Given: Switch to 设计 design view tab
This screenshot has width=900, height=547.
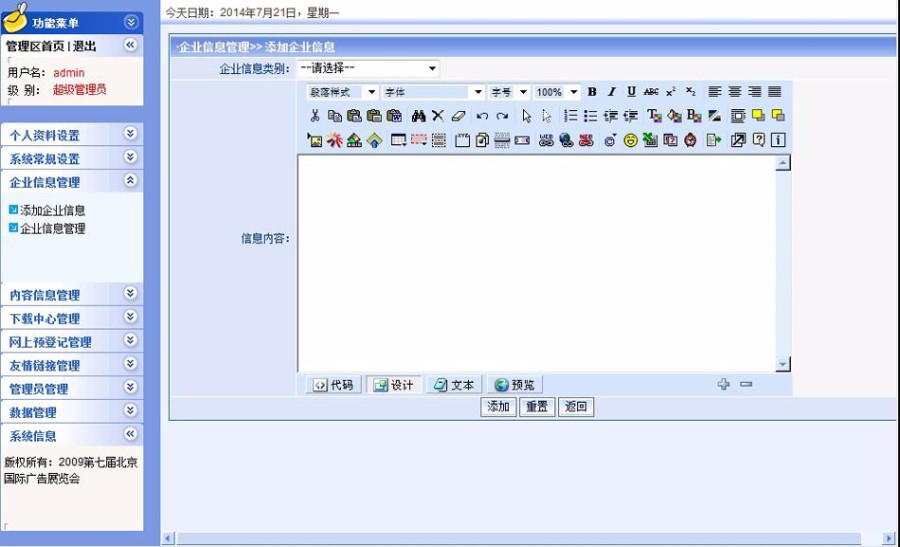Looking at the screenshot, I should click(394, 385).
